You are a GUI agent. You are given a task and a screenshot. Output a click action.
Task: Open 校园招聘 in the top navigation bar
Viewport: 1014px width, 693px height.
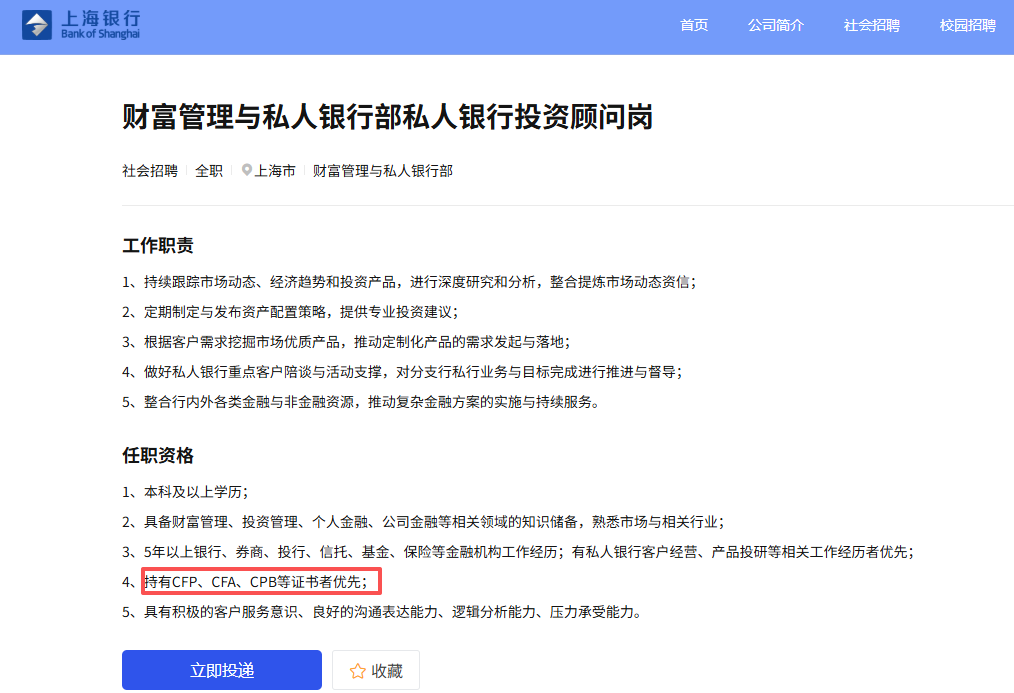pos(967,25)
